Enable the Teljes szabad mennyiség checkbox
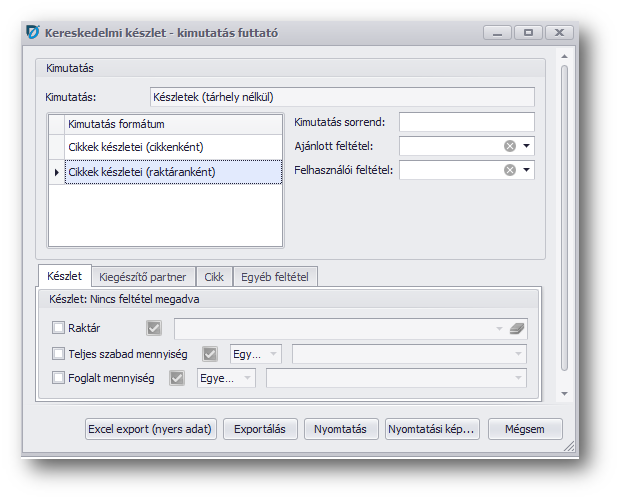 pos(58,354)
